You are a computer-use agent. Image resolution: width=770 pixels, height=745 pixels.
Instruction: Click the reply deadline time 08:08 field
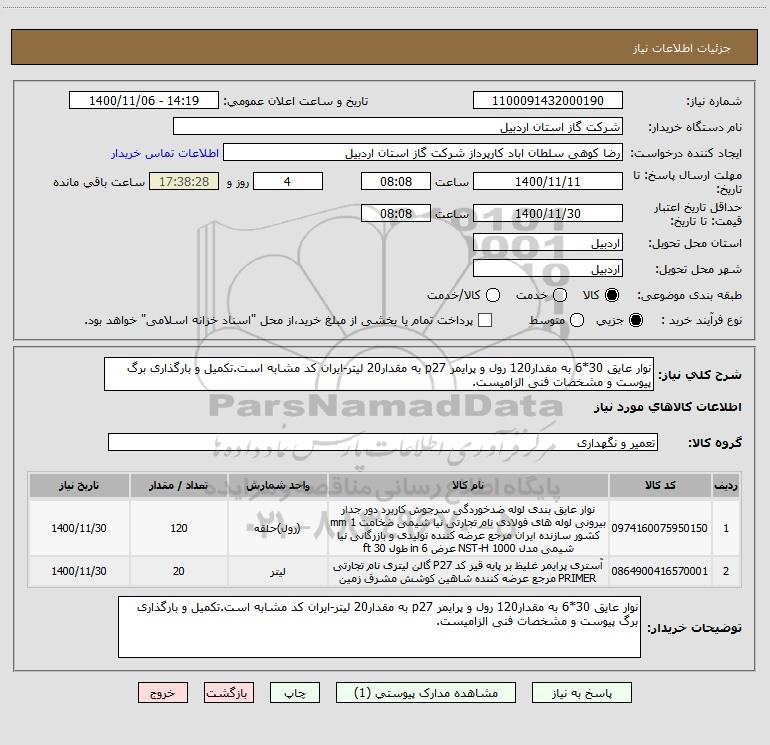(x=396, y=181)
